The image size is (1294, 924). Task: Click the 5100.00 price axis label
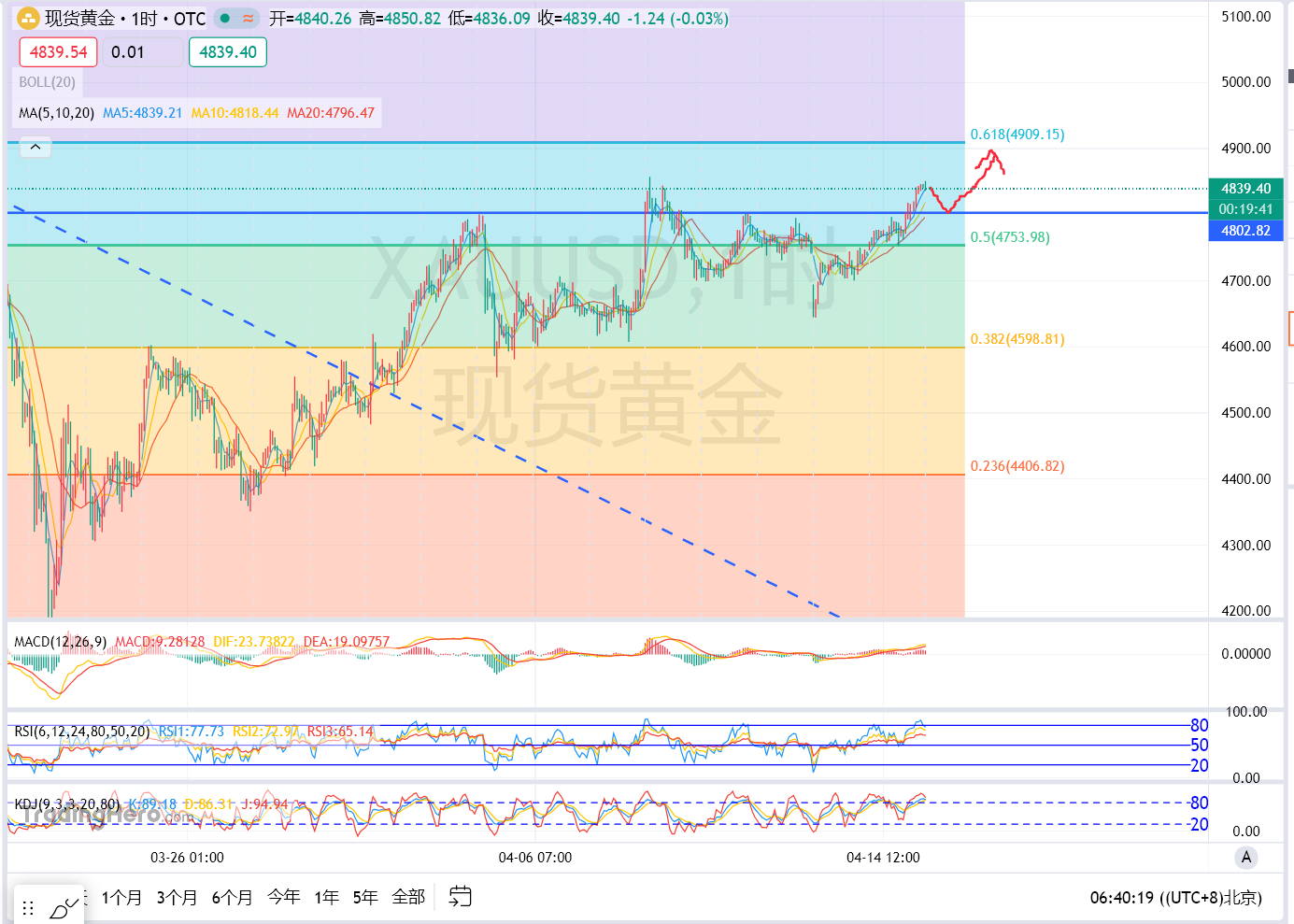pos(1246,17)
